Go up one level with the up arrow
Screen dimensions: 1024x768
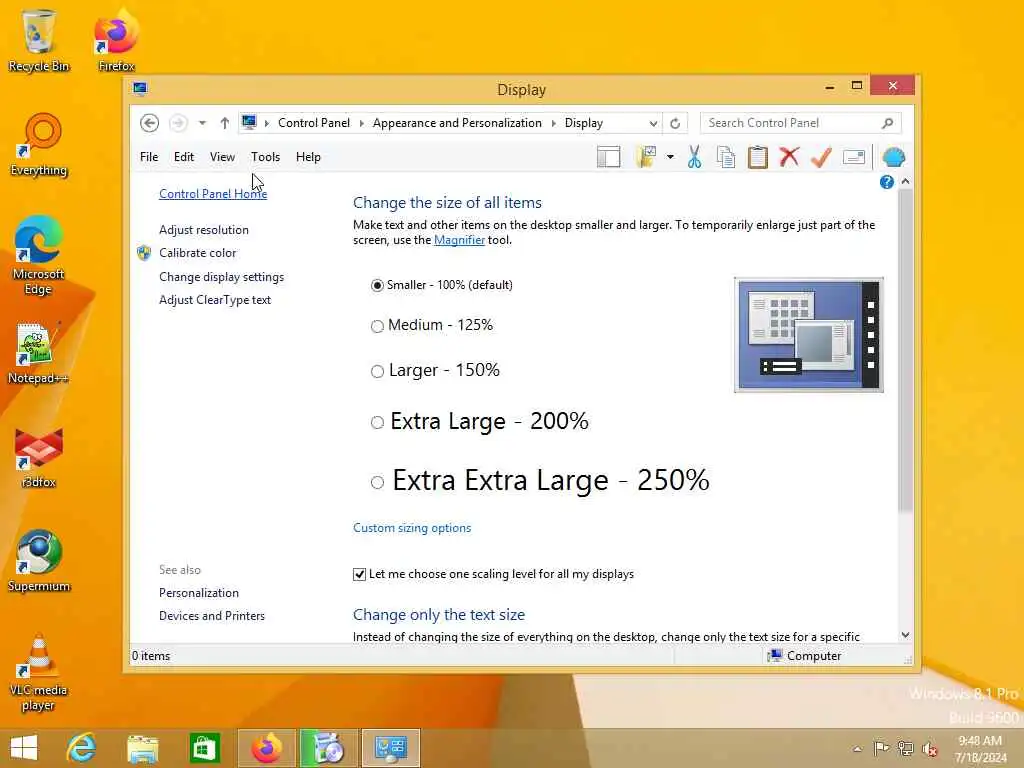[x=225, y=123]
